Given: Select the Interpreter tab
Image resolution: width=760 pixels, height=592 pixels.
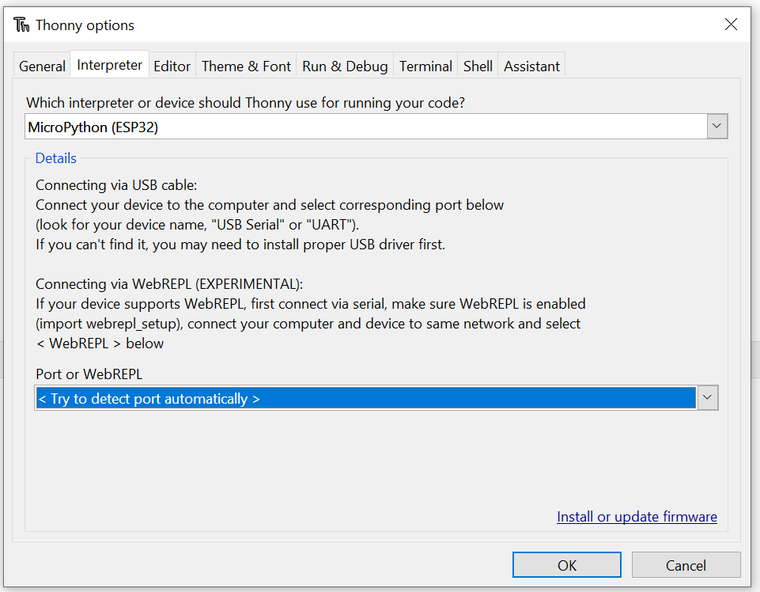Looking at the screenshot, I should tap(110, 65).
